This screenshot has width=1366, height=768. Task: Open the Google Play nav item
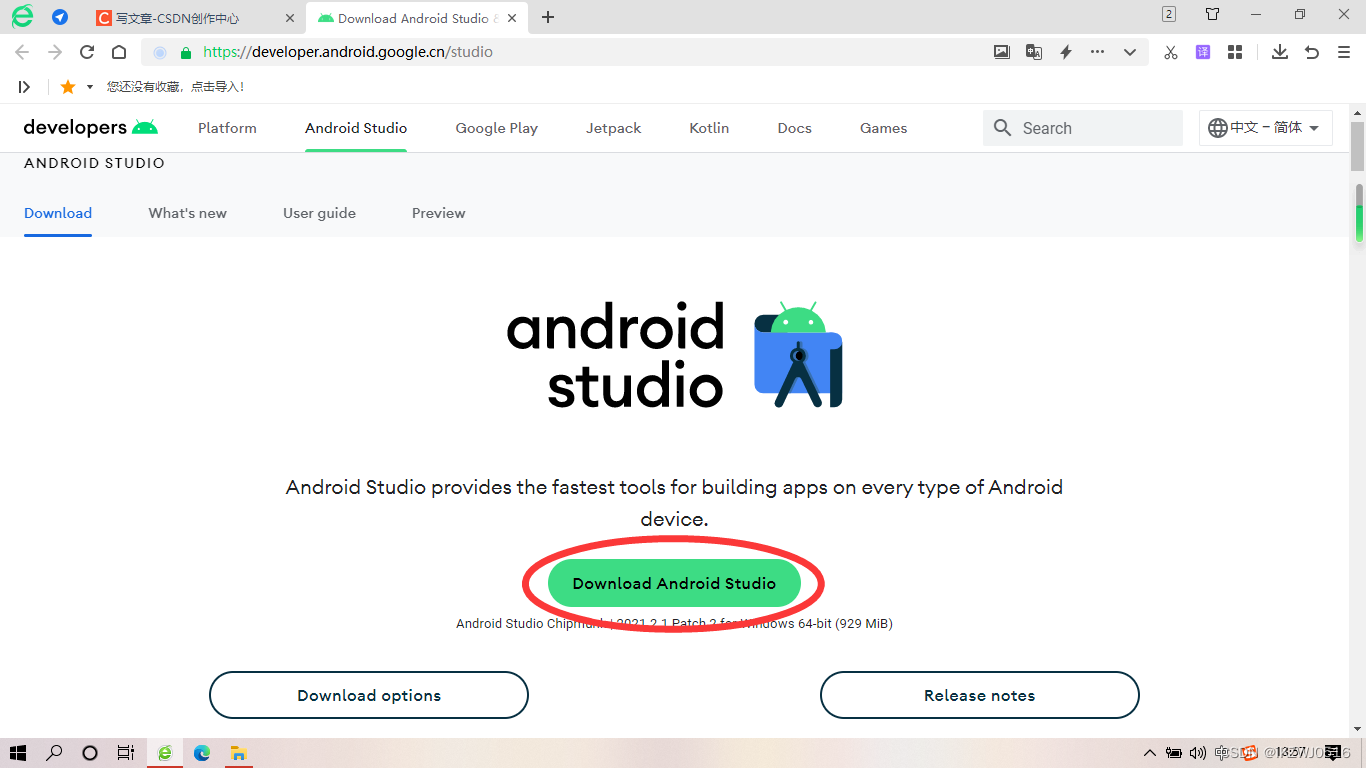(x=496, y=128)
